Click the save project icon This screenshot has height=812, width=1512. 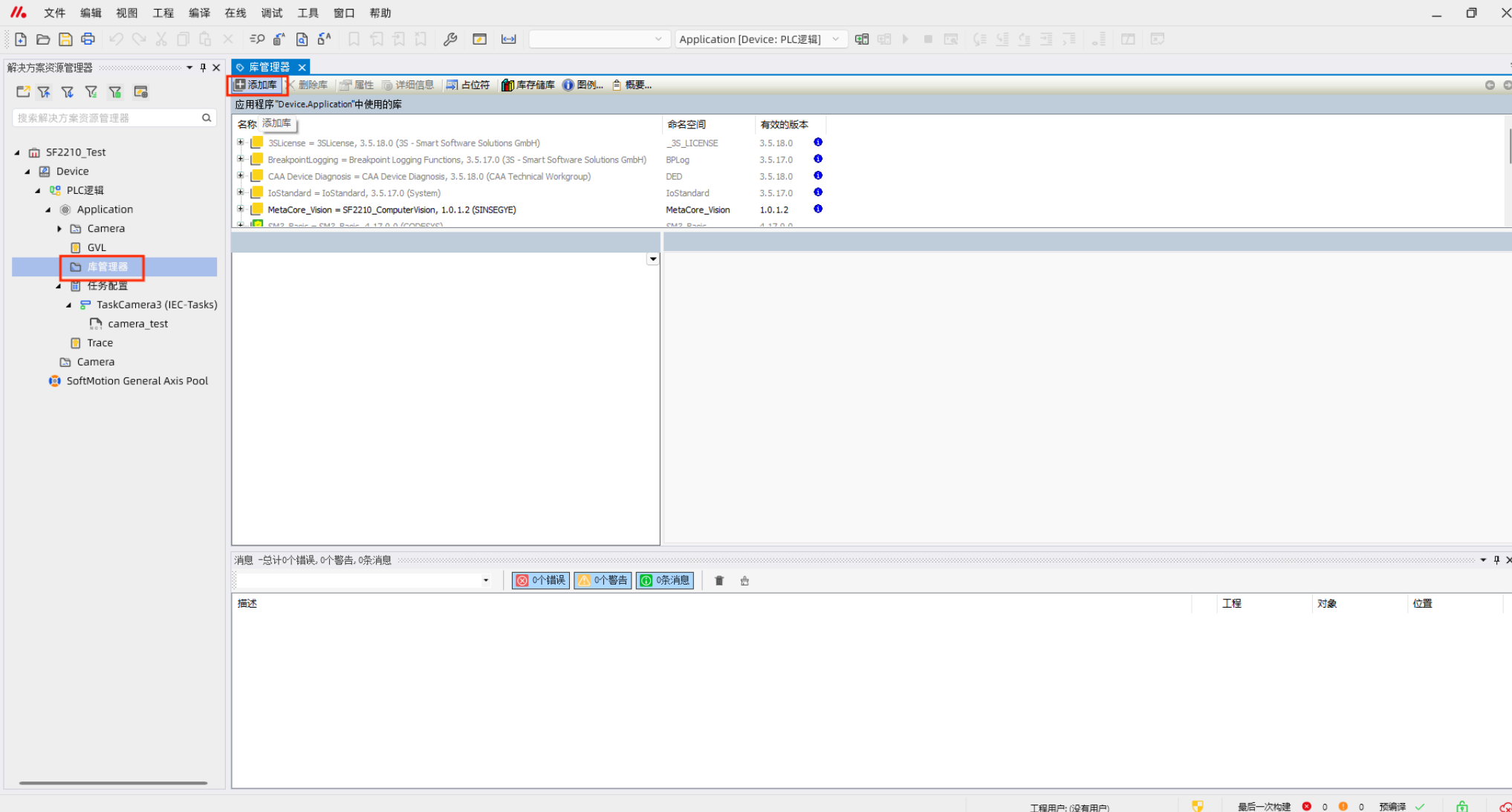[x=65, y=39]
